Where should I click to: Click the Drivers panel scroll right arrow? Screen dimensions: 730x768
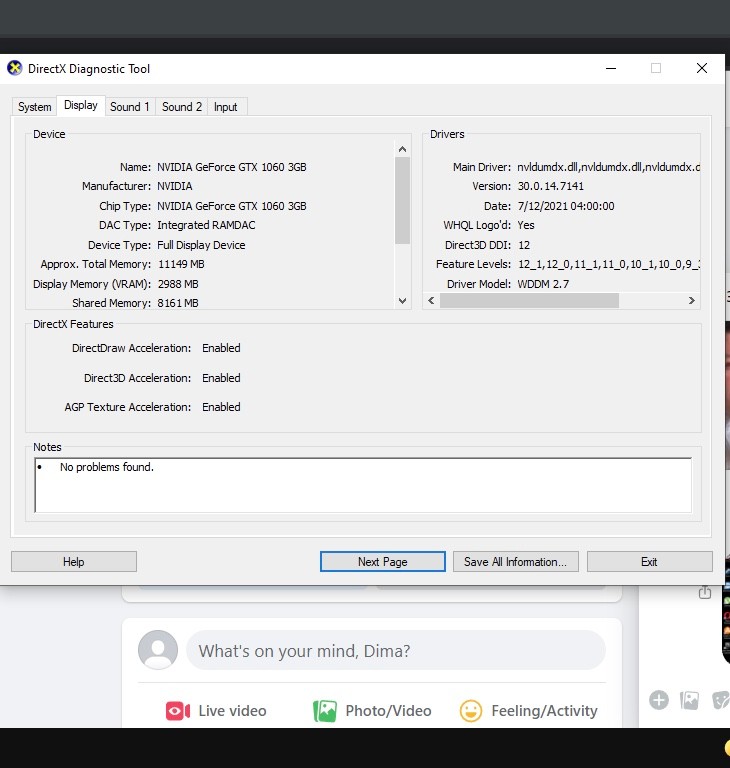pos(692,300)
